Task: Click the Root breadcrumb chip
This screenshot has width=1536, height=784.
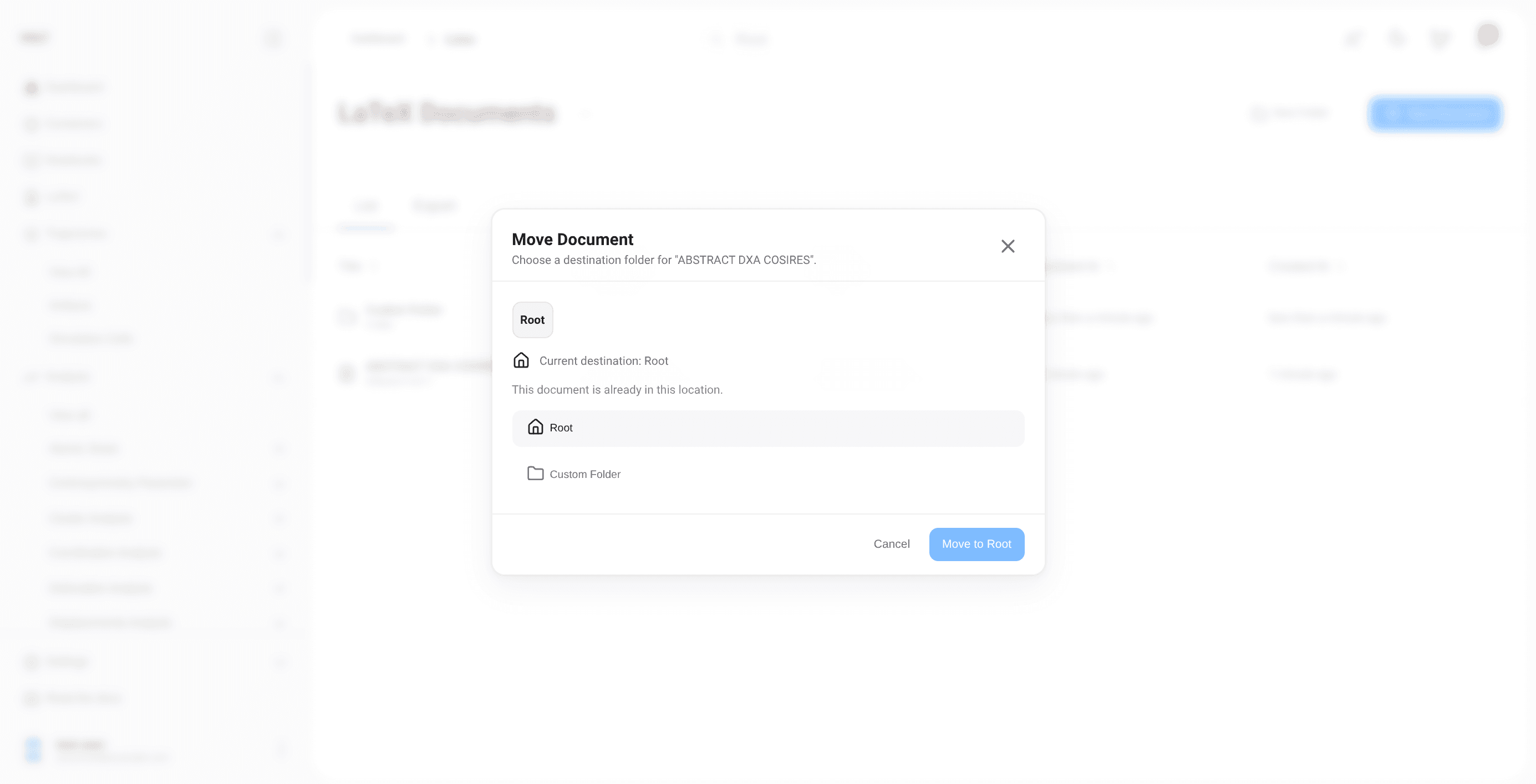Action: 532,319
